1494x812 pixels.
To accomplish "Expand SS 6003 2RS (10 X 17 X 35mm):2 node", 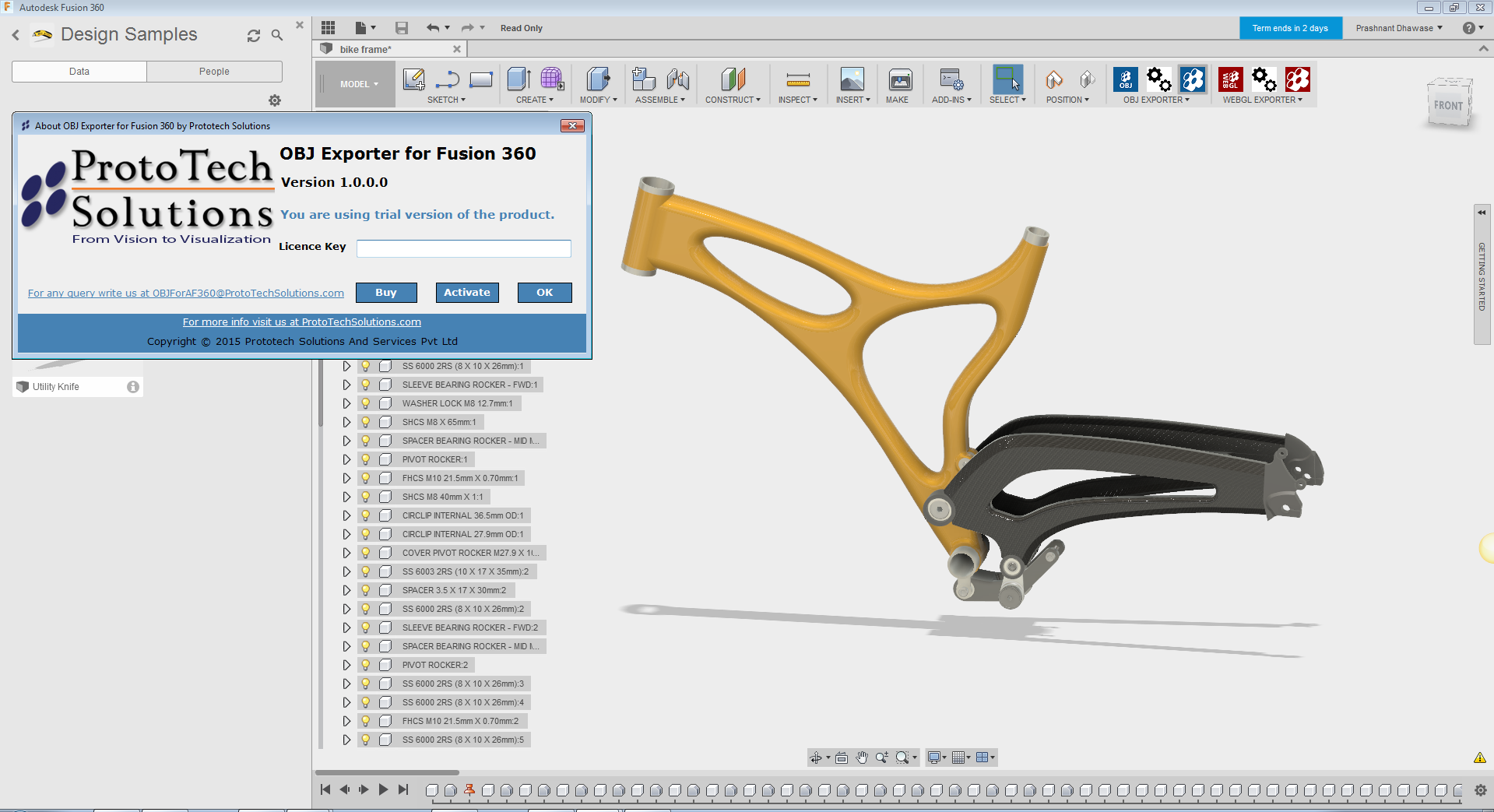I will (x=346, y=571).
